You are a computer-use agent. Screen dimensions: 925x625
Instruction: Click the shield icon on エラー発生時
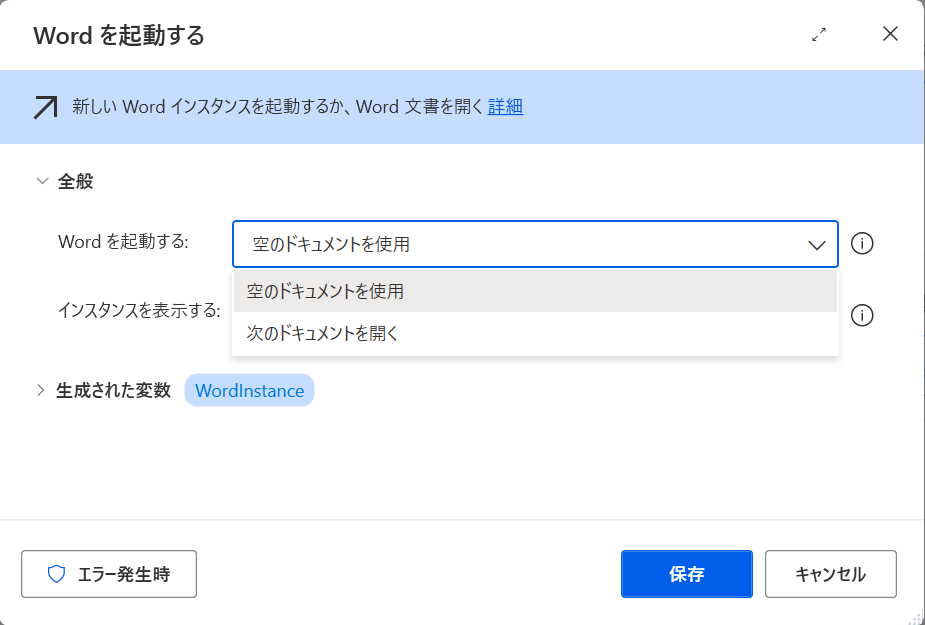point(57,574)
